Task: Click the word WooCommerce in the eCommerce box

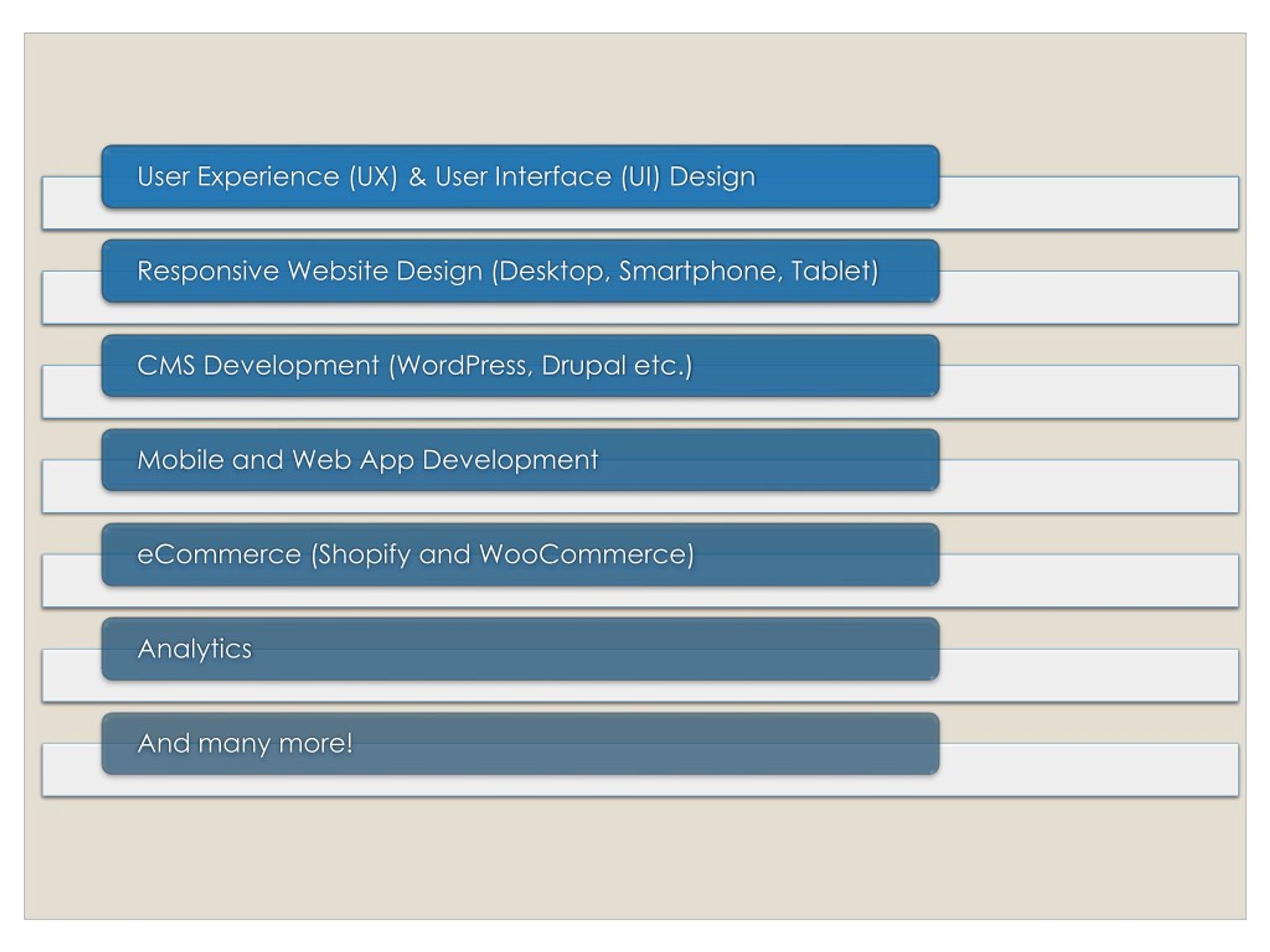Action: [x=584, y=554]
